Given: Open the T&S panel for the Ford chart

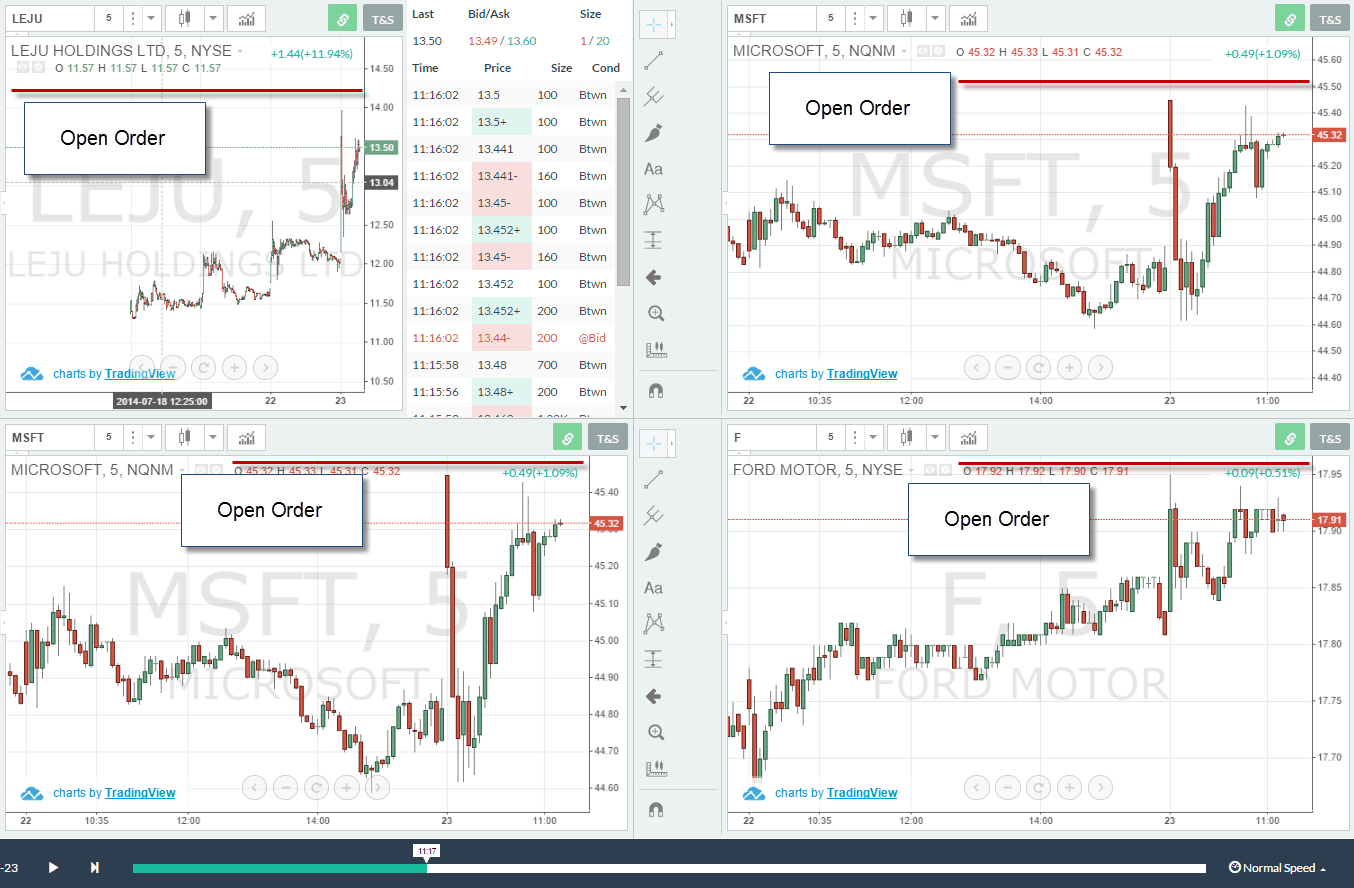Looking at the screenshot, I should pyautogui.click(x=1330, y=437).
